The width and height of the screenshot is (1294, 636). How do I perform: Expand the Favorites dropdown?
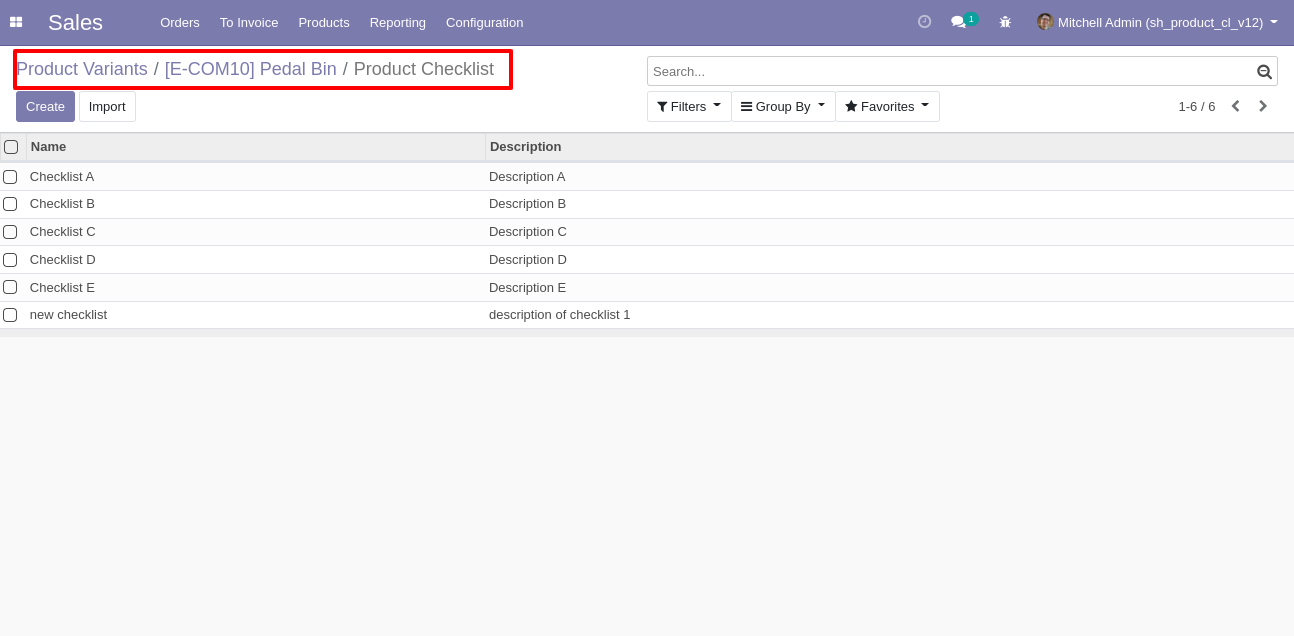[x=887, y=106]
